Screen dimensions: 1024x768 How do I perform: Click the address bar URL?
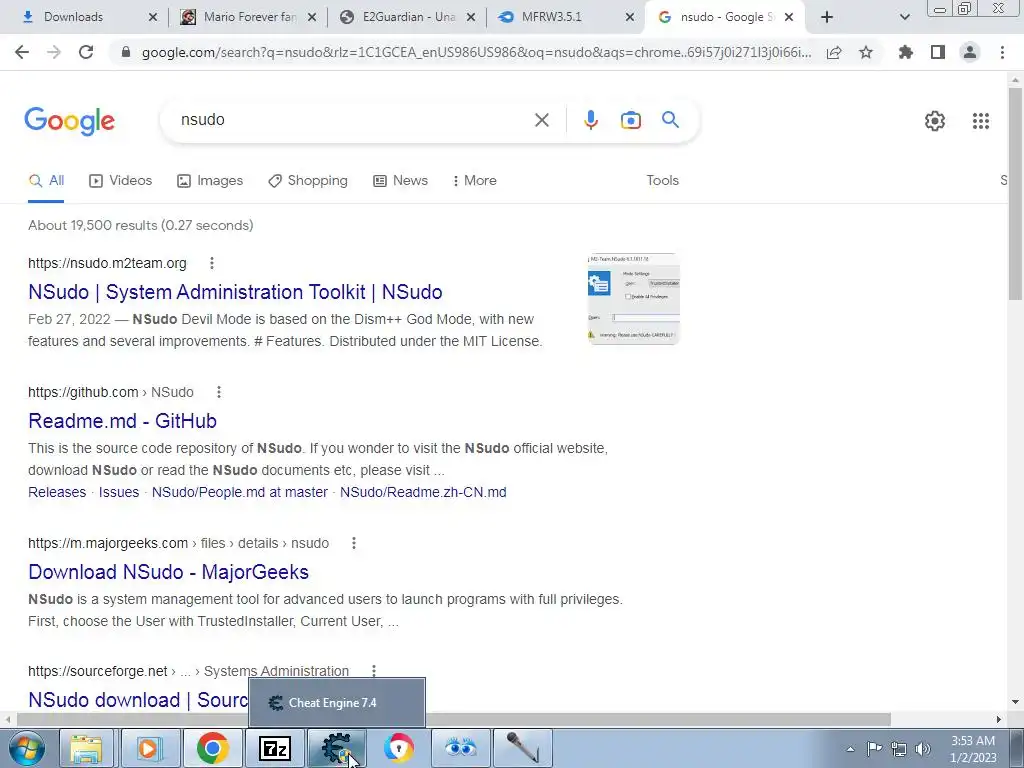[x=477, y=52]
